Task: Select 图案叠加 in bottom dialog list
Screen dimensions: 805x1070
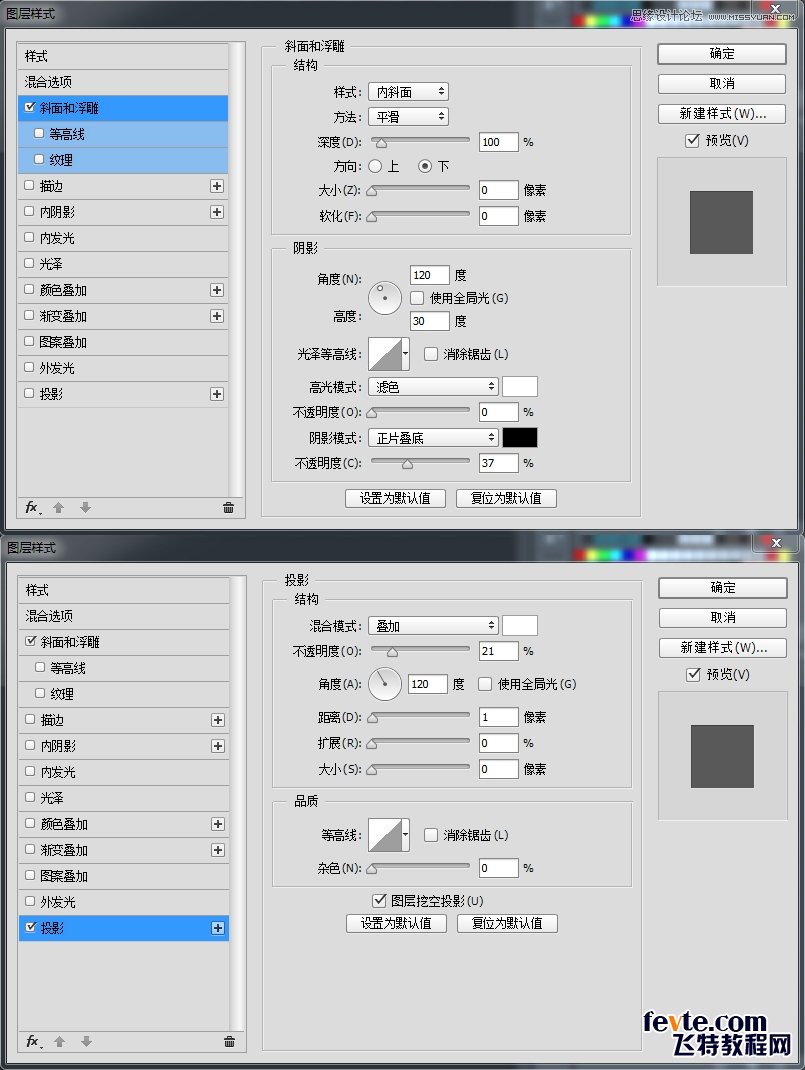Action: [x=123, y=876]
